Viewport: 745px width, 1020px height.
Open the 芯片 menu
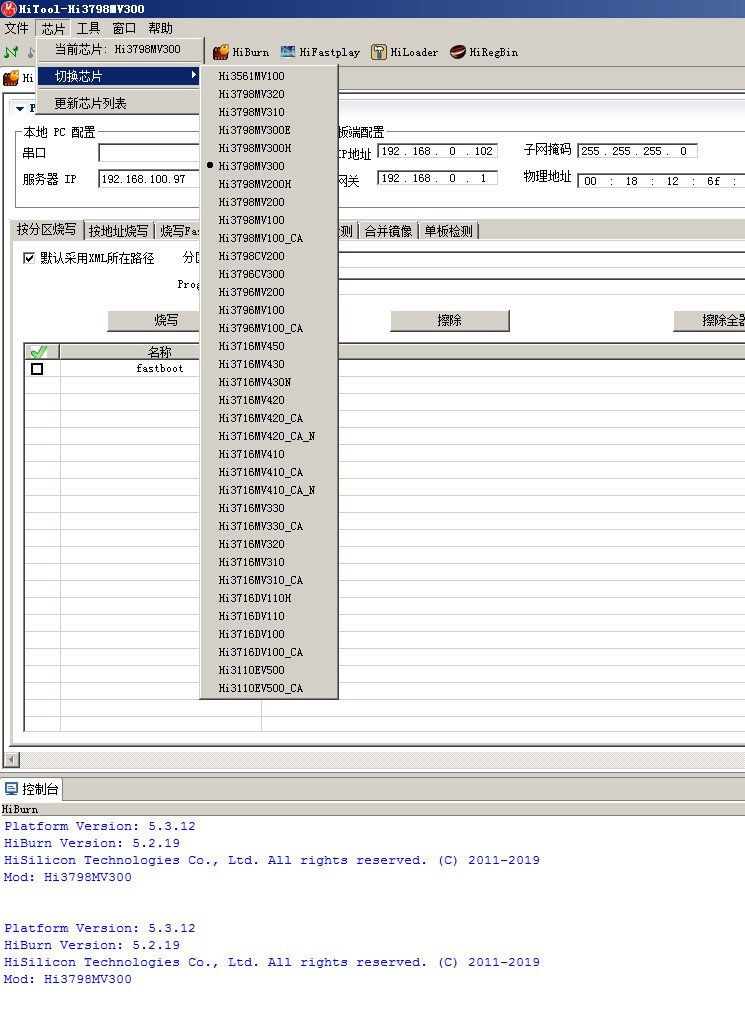[x=53, y=28]
